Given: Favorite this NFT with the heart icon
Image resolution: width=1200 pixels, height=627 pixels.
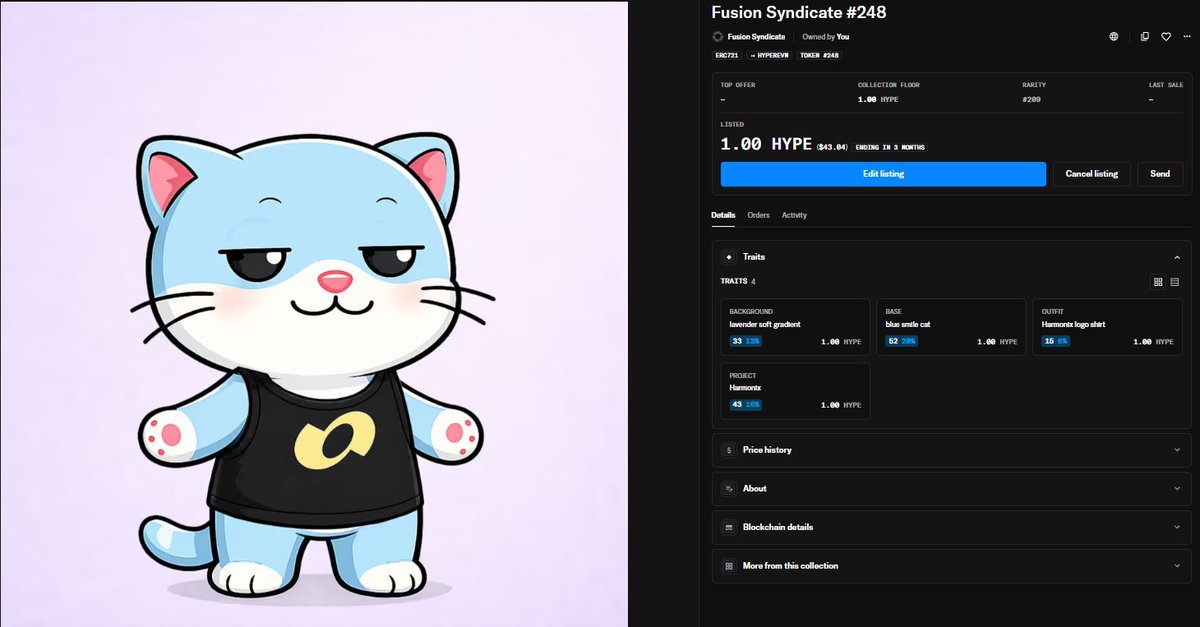Looking at the screenshot, I should click(x=1166, y=37).
